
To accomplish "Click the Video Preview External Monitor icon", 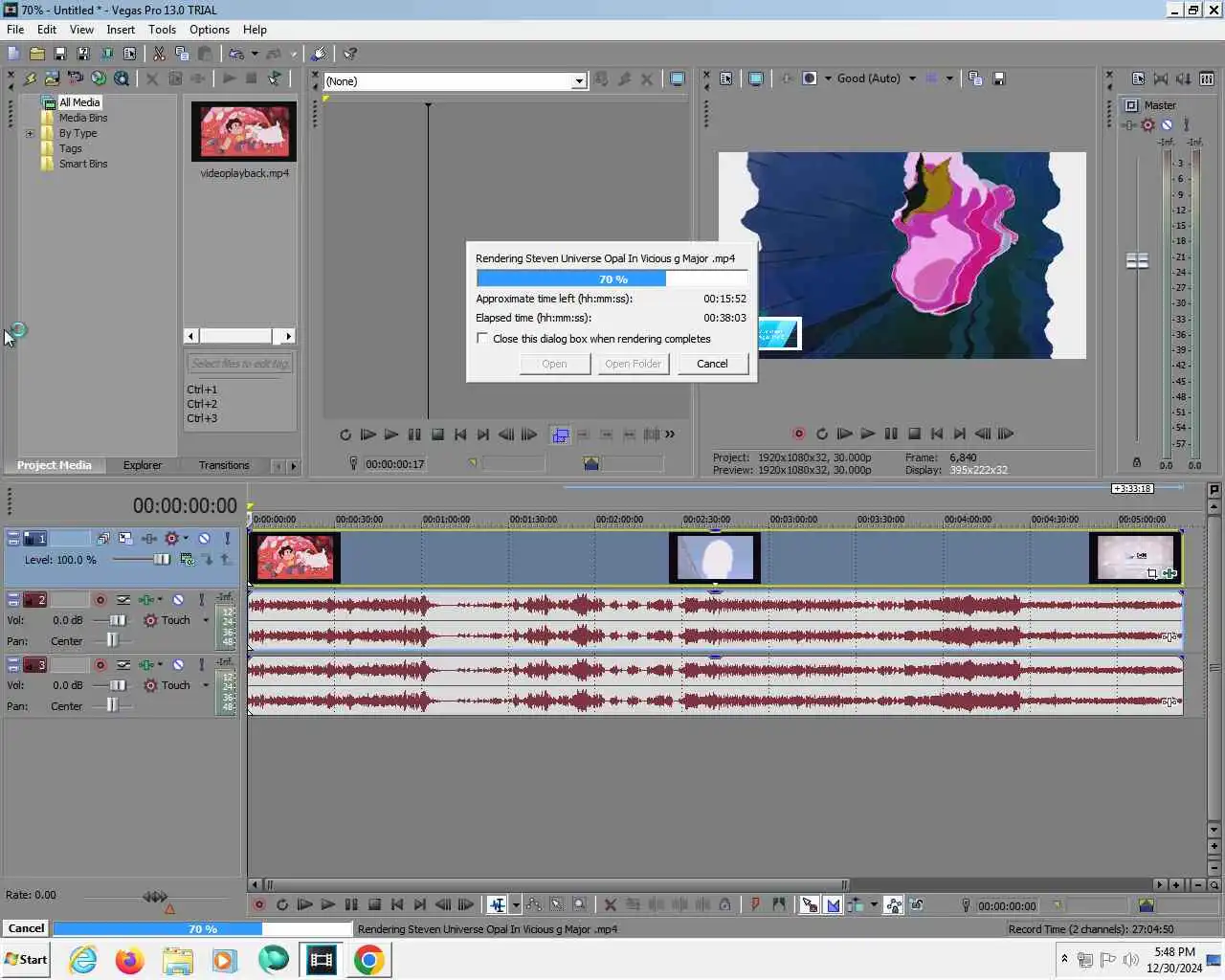I will click(x=755, y=78).
